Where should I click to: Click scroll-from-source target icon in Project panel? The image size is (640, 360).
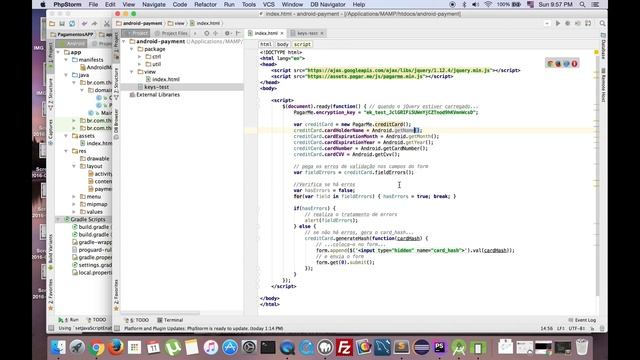[x=207, y=33]
